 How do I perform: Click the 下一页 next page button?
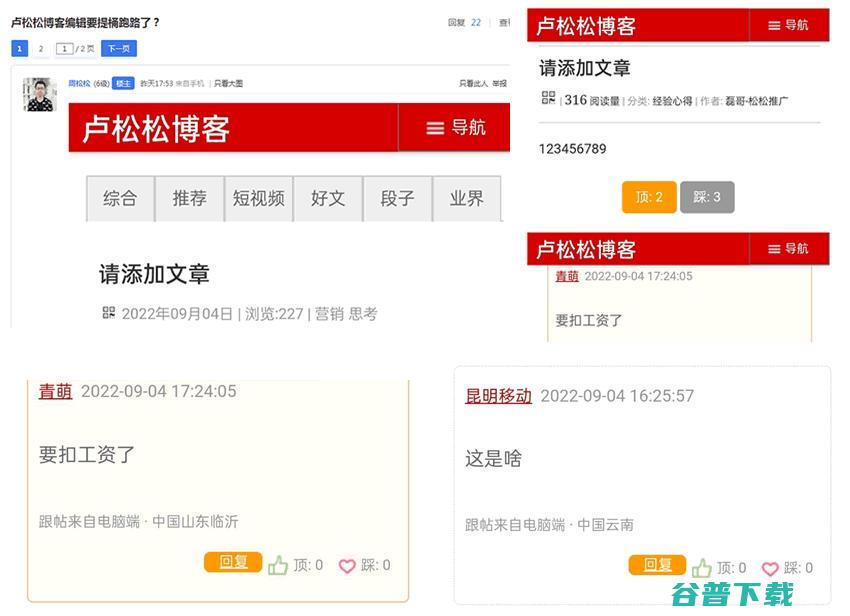tap(119, 49)
